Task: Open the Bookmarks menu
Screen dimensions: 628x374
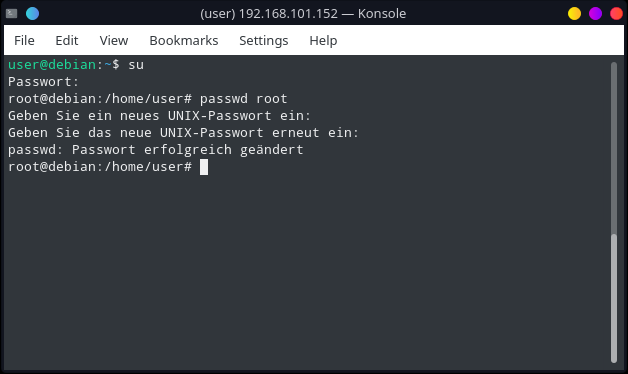Action: [184, 40]
